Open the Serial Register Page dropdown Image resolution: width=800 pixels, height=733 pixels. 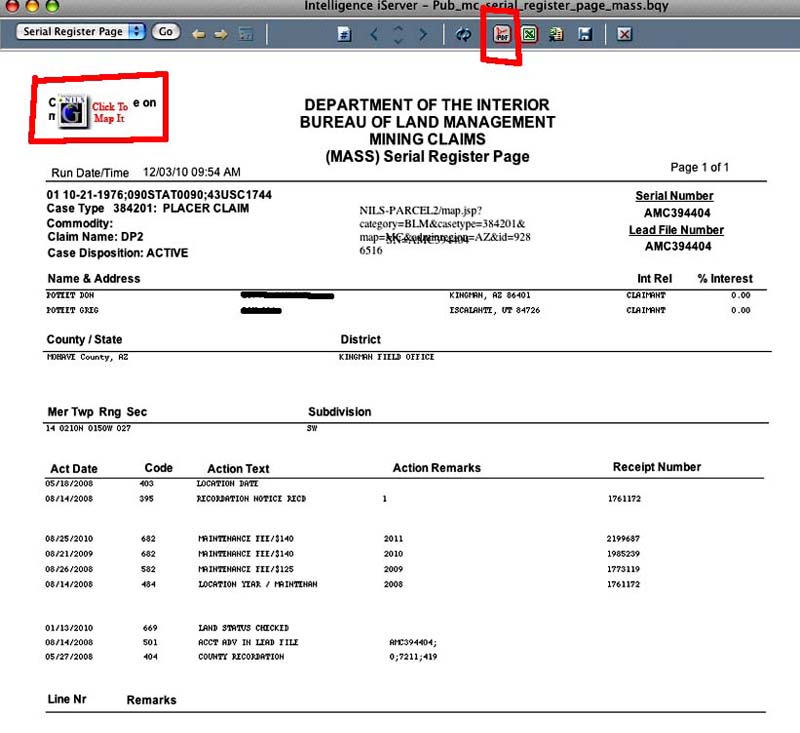81,32
